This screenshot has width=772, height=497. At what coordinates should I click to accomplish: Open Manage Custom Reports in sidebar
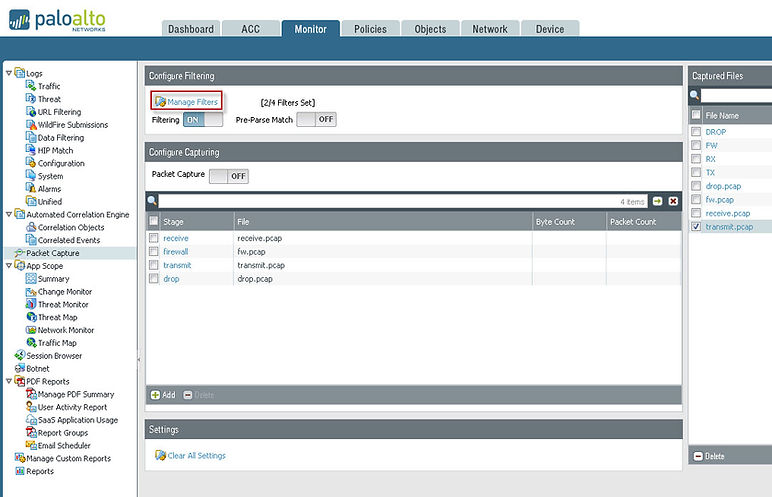coord(68,458)
